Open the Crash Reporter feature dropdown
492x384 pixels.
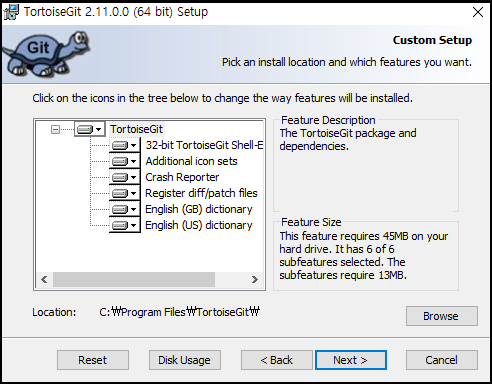pos(124,177)
